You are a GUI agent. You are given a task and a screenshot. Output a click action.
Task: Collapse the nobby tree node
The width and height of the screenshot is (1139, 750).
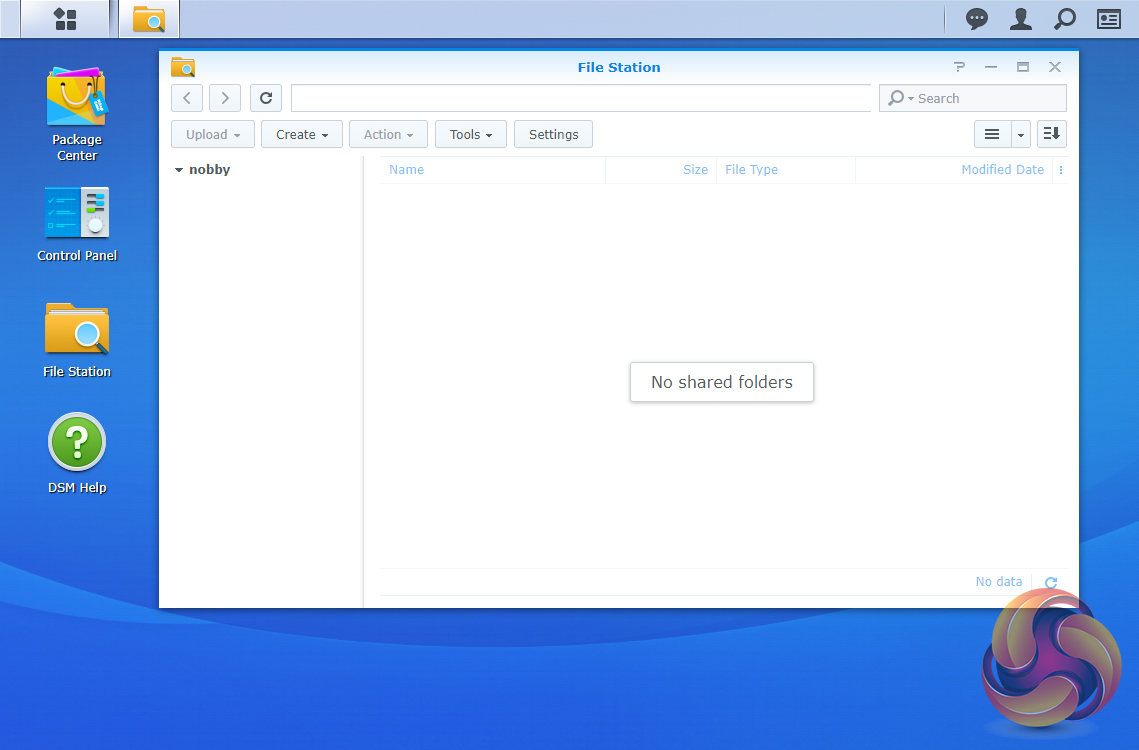(179, 170)
